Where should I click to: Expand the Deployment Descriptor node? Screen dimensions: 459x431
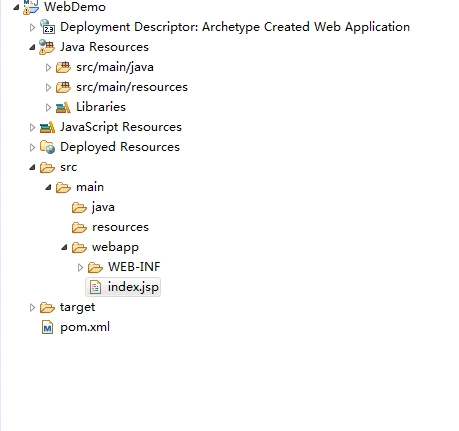pyautogui.click(x=32, y=27)
